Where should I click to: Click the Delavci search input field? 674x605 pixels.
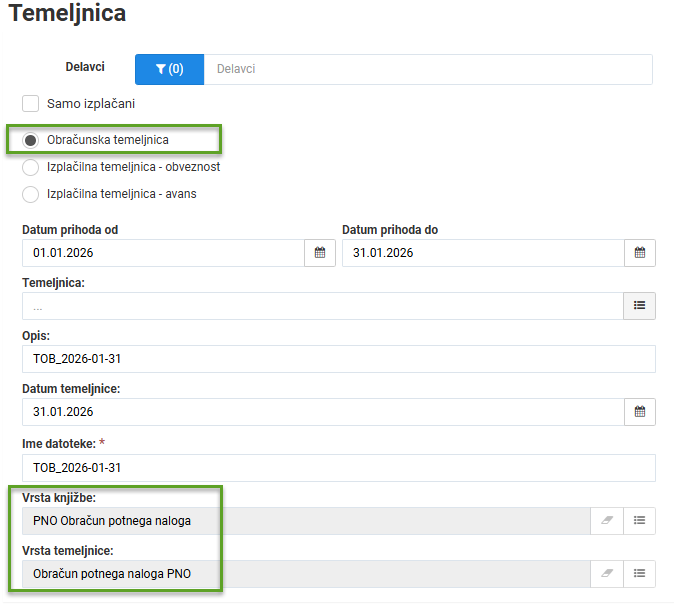(x=428, y=69)
